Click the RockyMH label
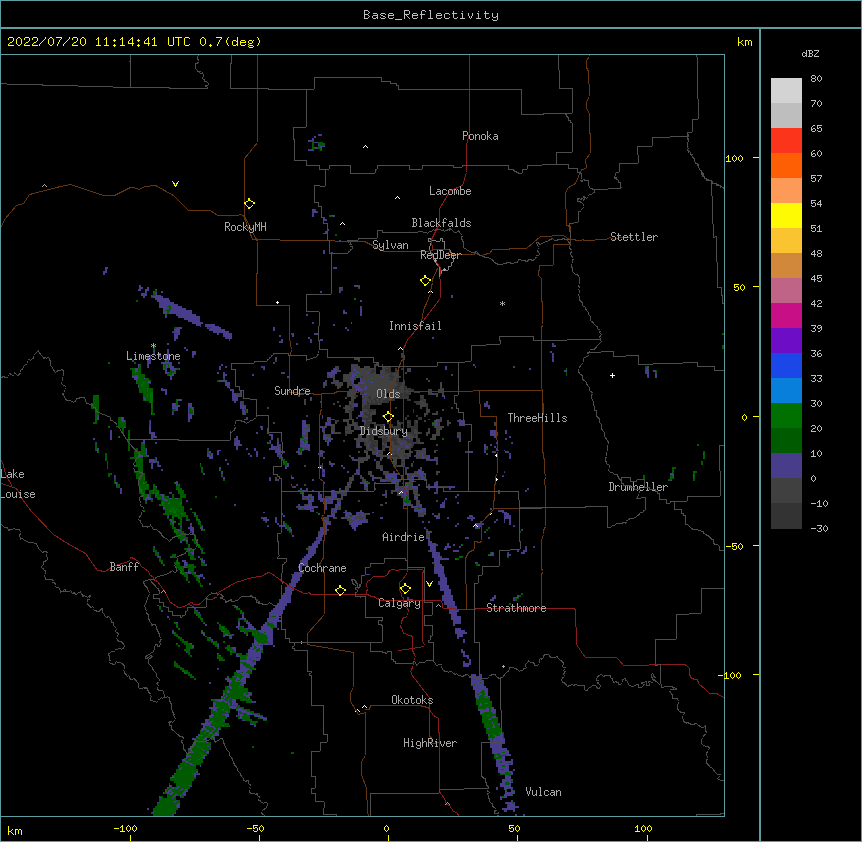This screenshot has height=842, width=862. pyautogui.click(x=245, y=227)
